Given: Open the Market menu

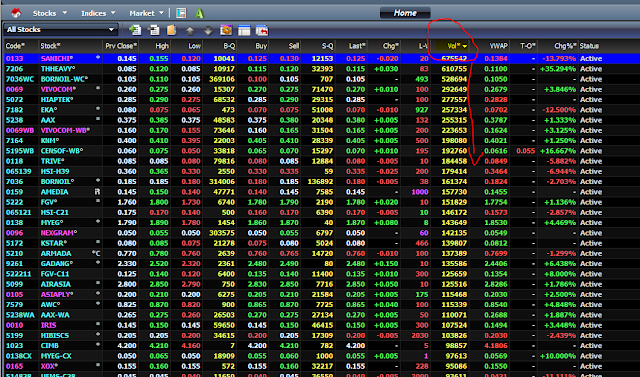Looking at the screenshot, I should [x=142, y=13].
